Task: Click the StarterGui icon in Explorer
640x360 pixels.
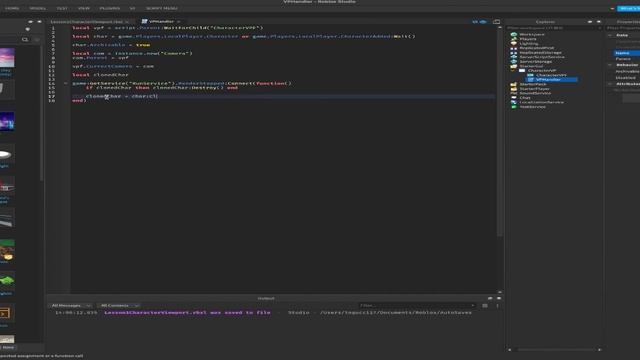Action: click(x=514, y=66)
